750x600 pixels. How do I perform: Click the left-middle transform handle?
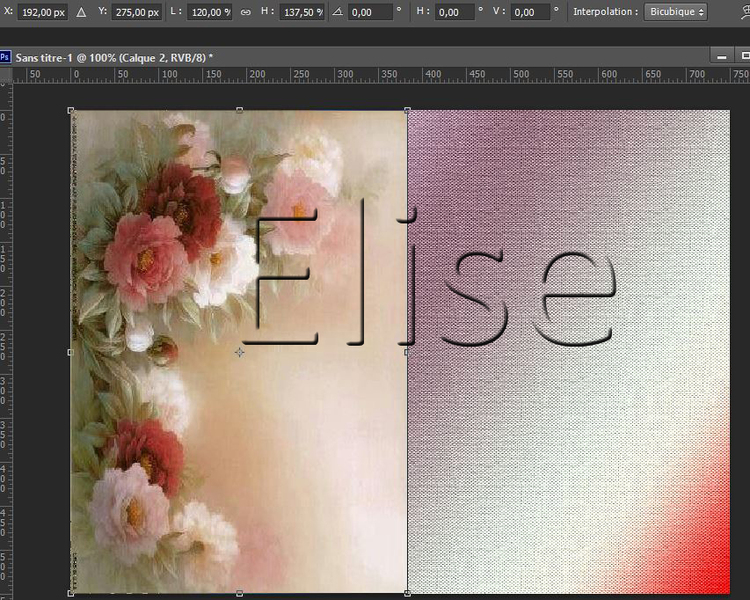pos(71,352)
